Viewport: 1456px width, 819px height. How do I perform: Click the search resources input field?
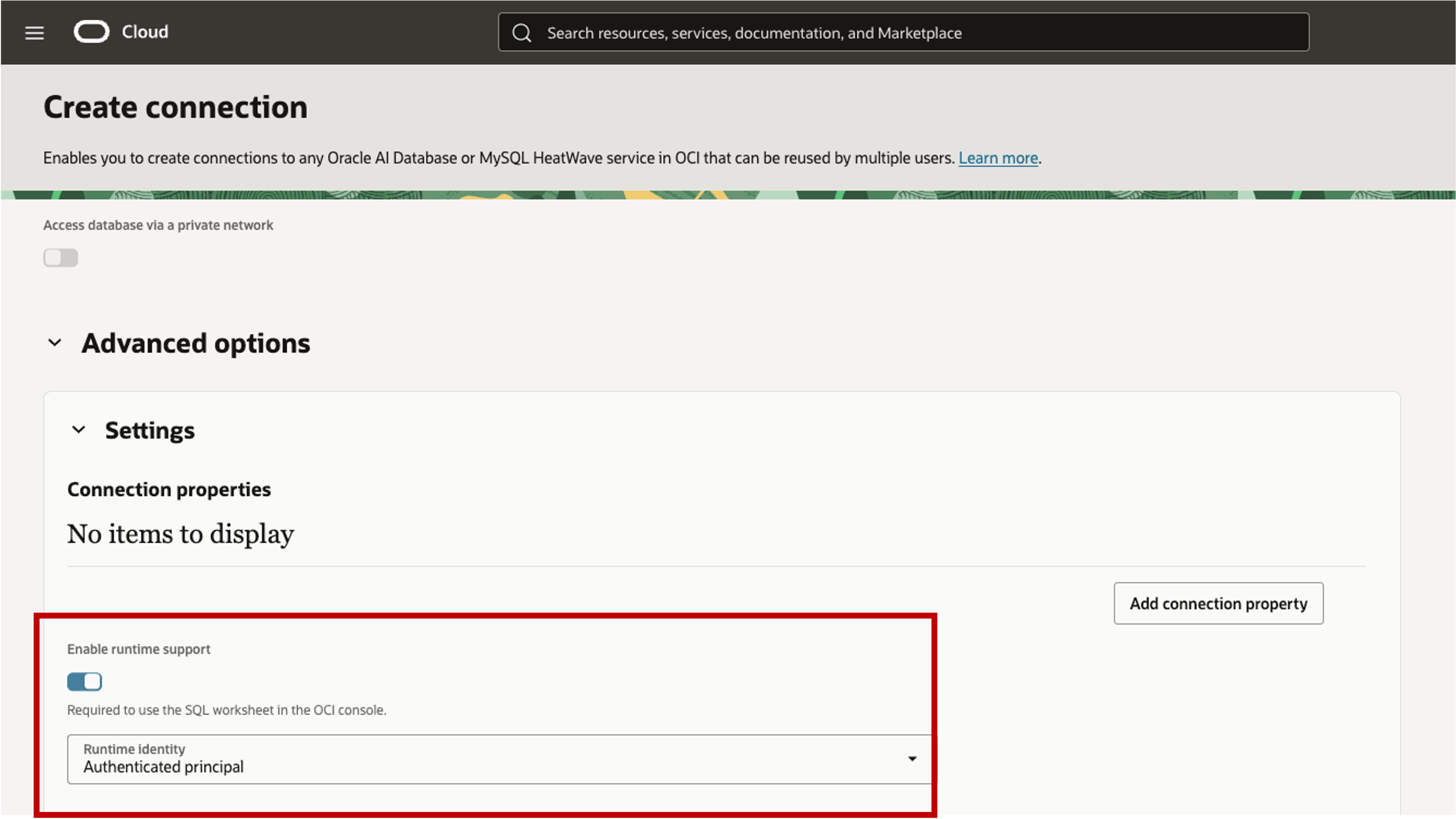coord(791,32)
